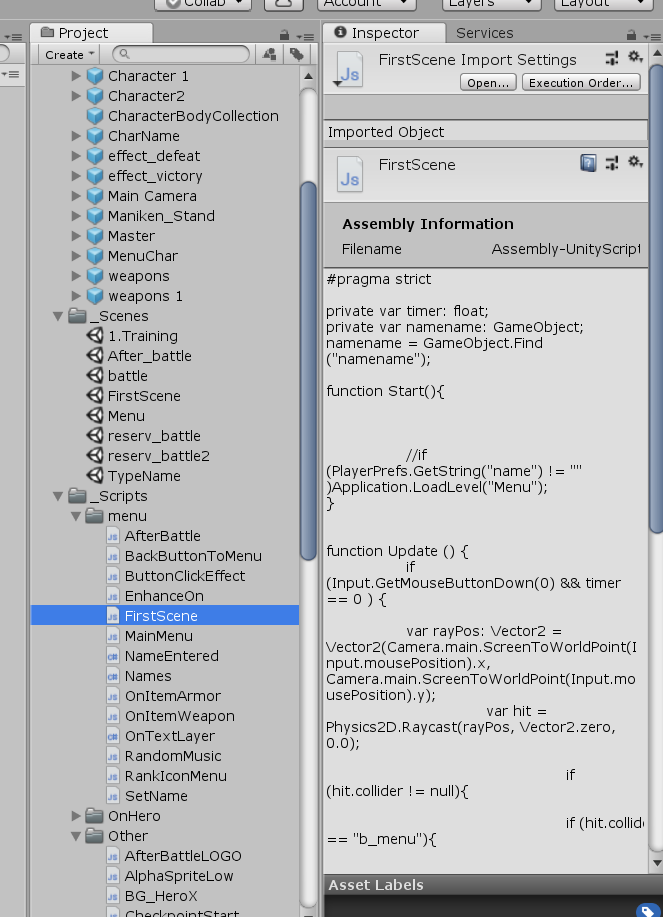Expand the CharName prefab arrow
The width and height of the screenshot is (663, 917).
click(76, 136)
